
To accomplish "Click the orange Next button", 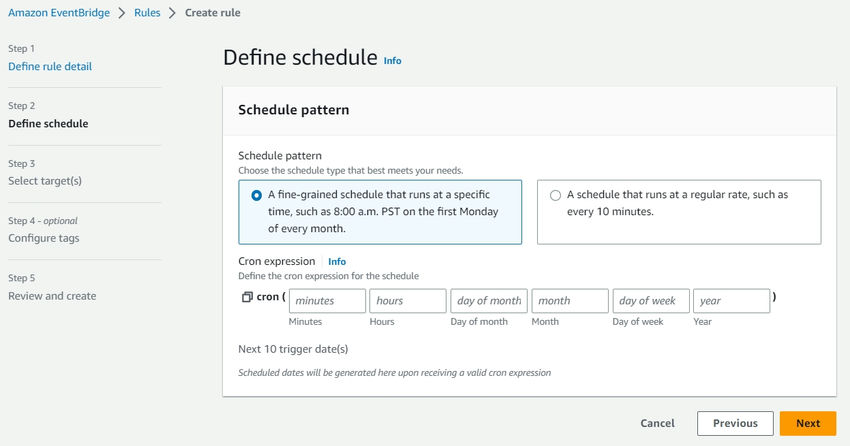I will [x=808, y=423].
